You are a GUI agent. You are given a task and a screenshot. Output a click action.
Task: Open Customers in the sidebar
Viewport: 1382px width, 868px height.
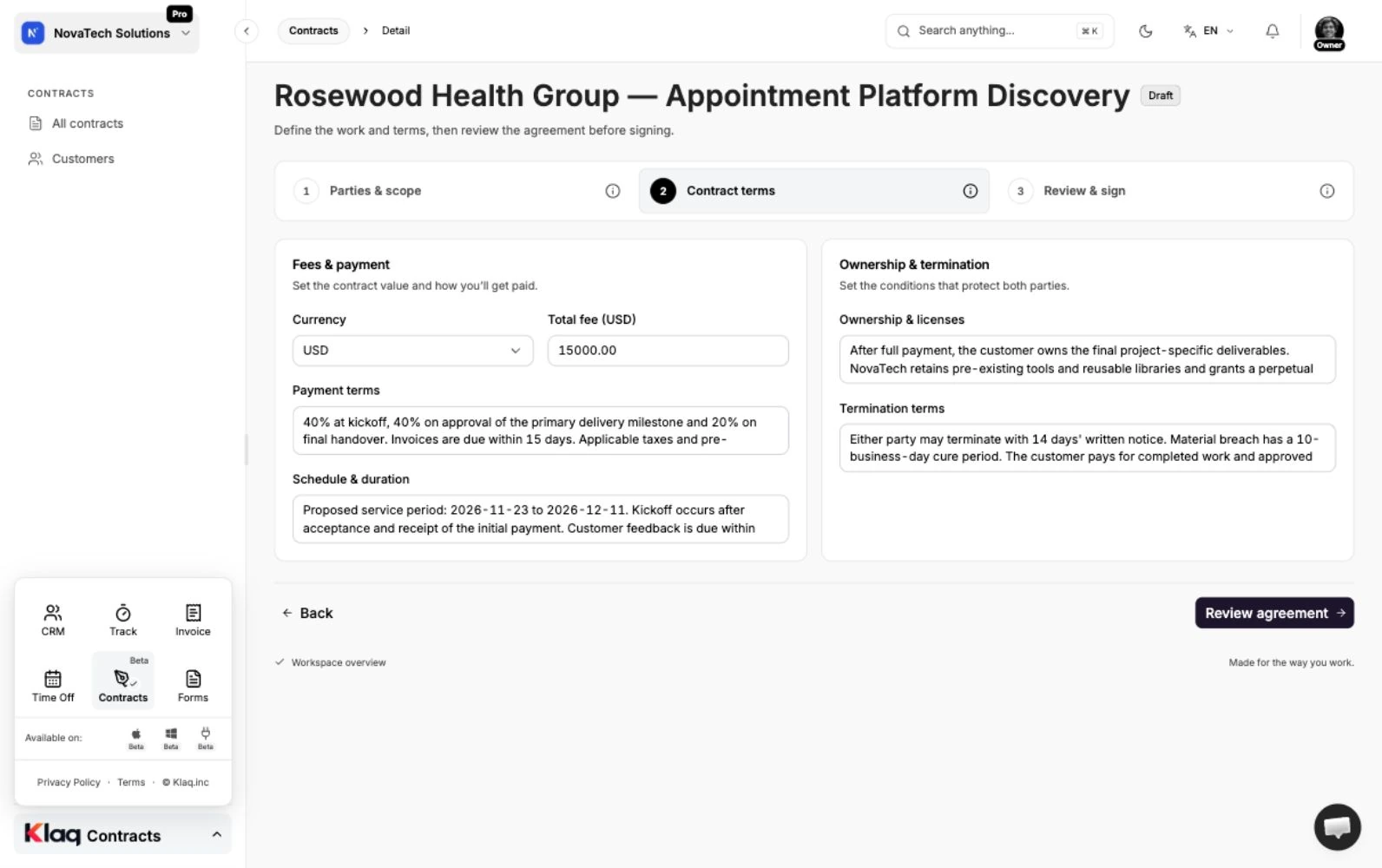click(x=82, y=159)
